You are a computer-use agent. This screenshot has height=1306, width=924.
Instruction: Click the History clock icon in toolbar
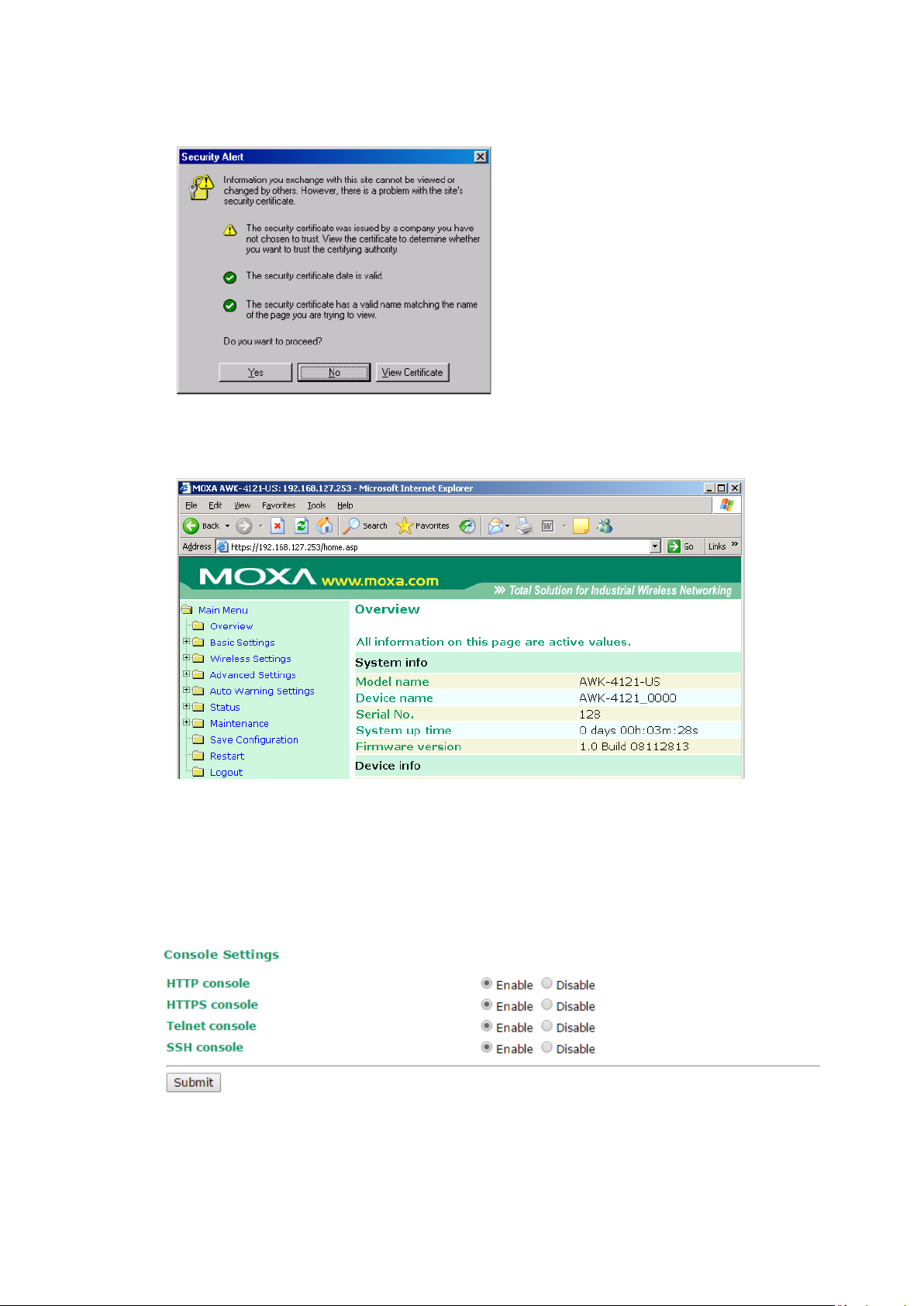point(467,526)
